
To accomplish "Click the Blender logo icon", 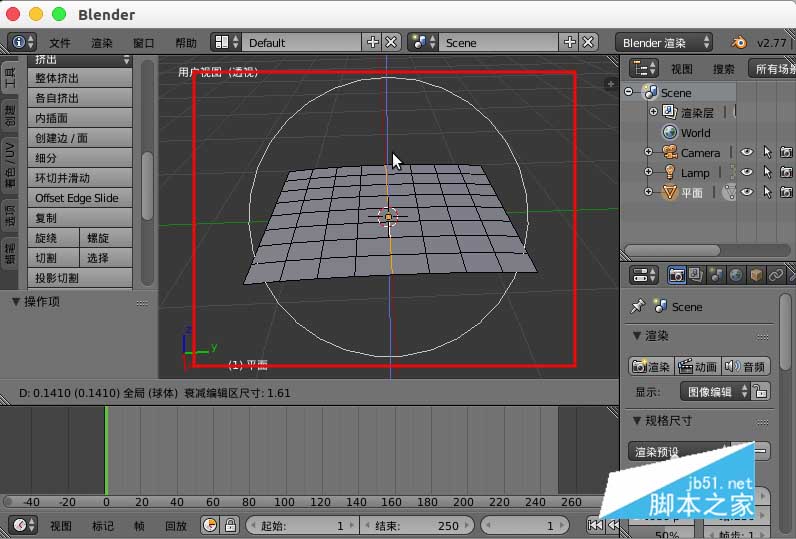I will click(x=739, y=42).
